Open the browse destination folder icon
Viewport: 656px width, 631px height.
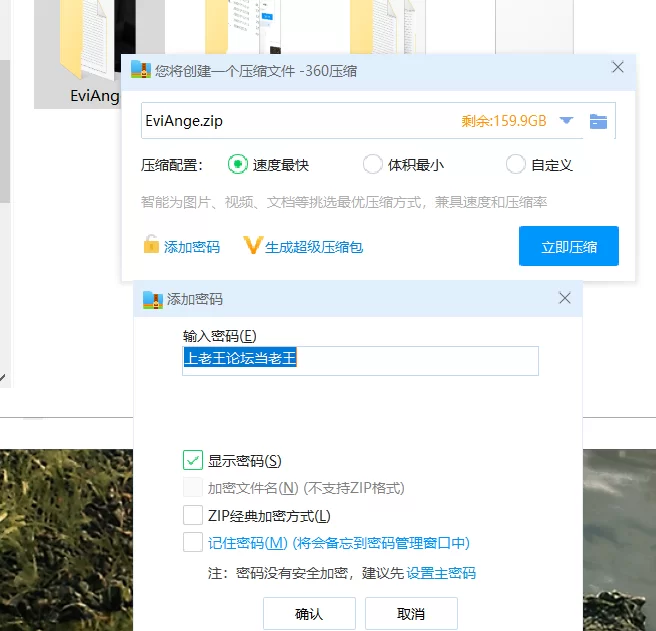pos(598,121)
